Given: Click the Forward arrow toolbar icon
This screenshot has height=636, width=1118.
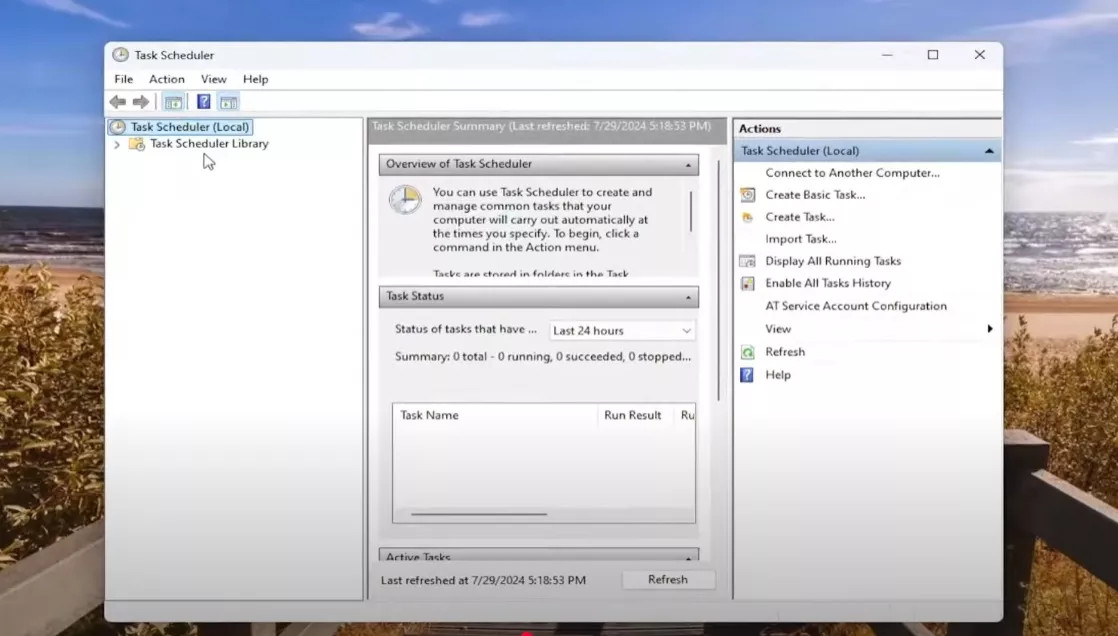Looking at the screenshot, I should (141, 102).
